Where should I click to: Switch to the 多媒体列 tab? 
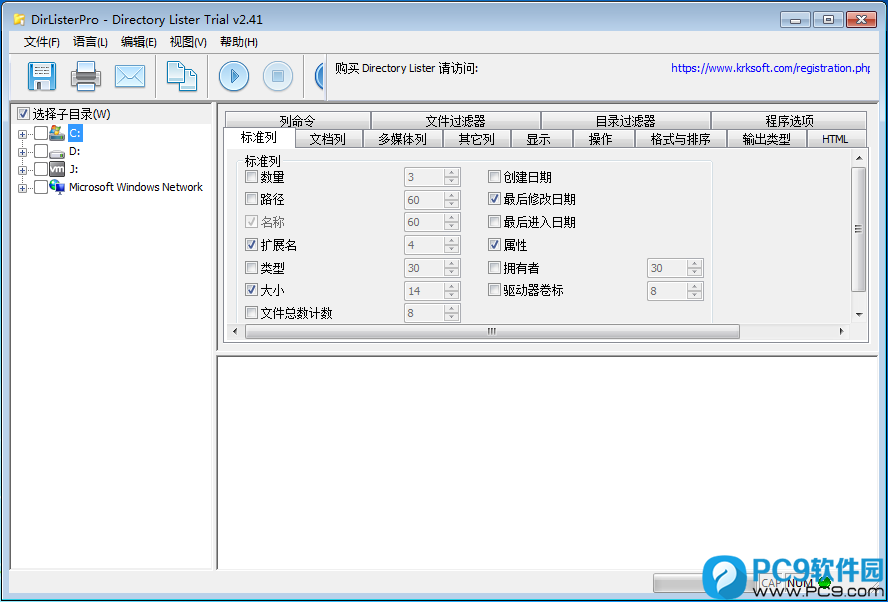(403, 139)
